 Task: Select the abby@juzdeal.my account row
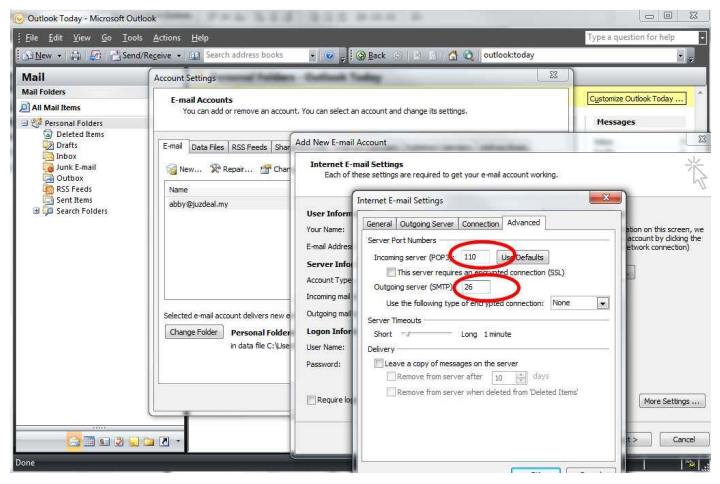click(x=228, y=204)
